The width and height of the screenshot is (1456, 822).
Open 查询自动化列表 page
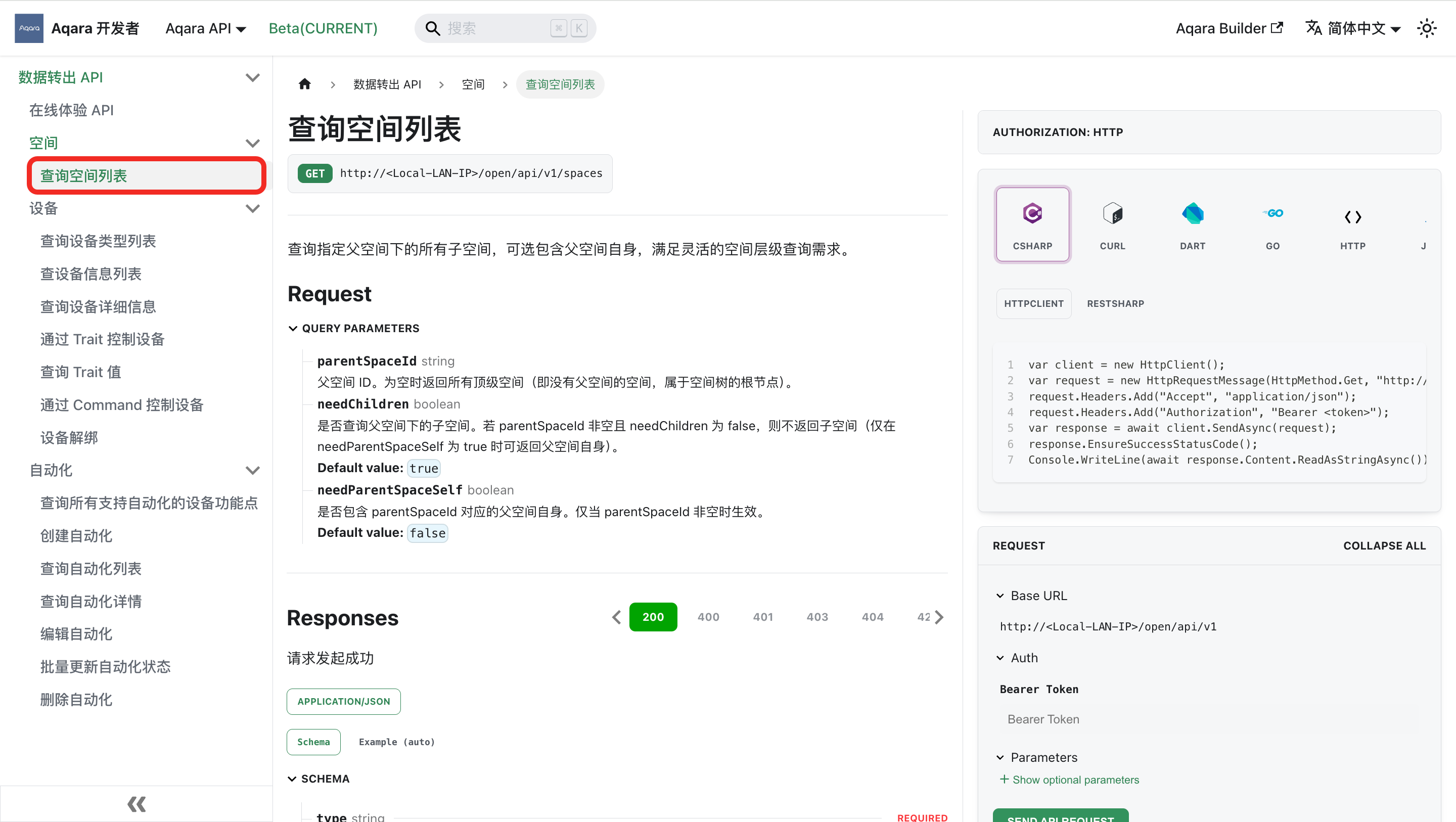tap(90, 569)
